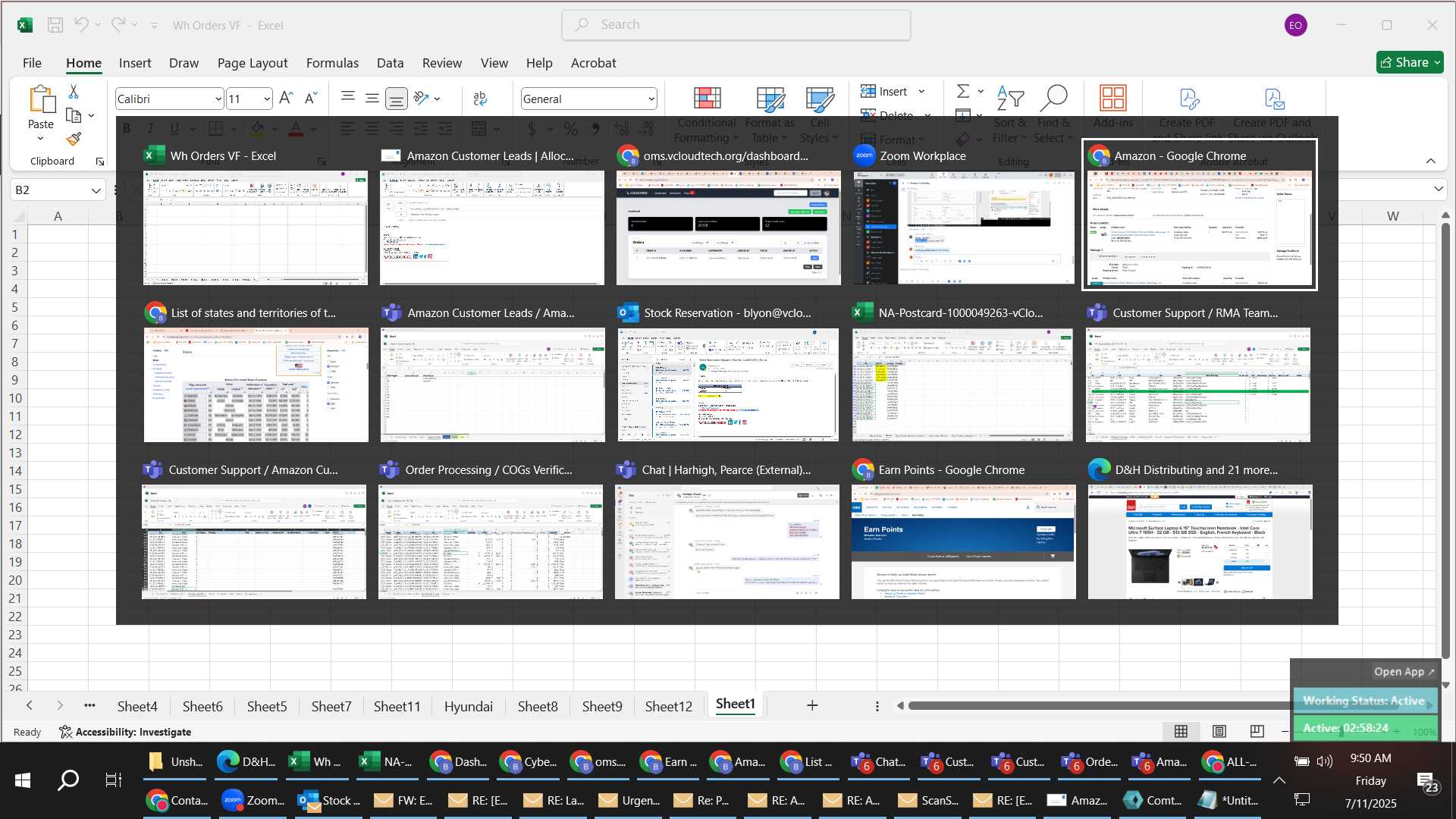Open the Font size dropdown showing 11
The image size is (1456, 819).
(267, 99)
